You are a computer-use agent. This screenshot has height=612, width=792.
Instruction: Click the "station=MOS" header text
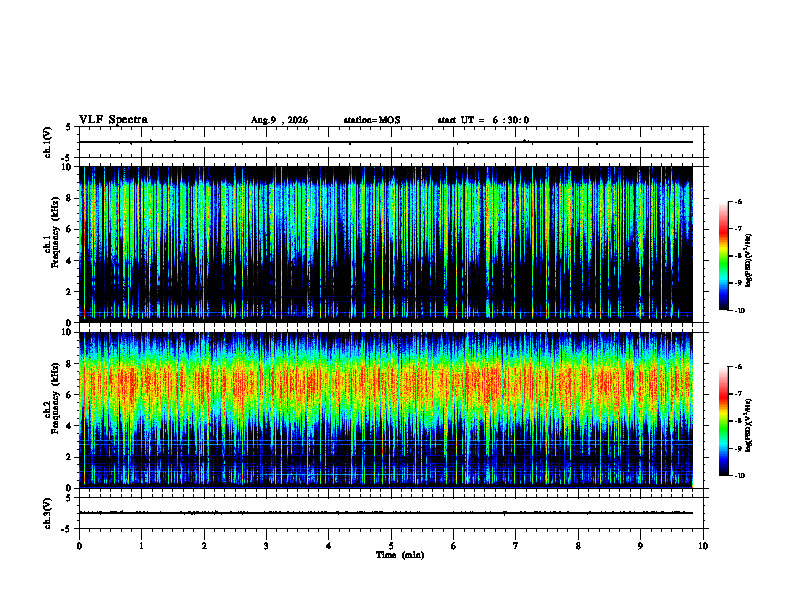pos(372,120)
